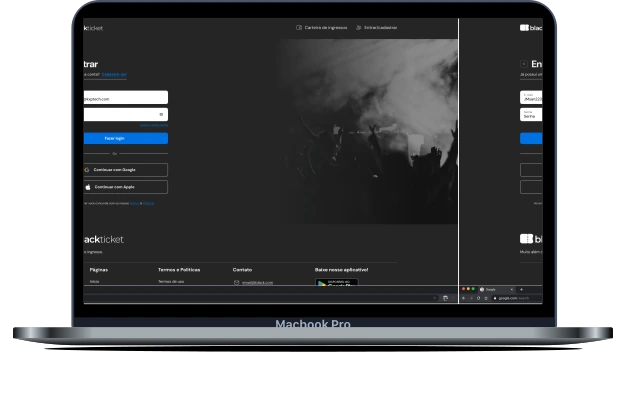The width and height of the screenshot is (627, 396).
Task: Click the Apple logo icon
Action: point(88,187)
